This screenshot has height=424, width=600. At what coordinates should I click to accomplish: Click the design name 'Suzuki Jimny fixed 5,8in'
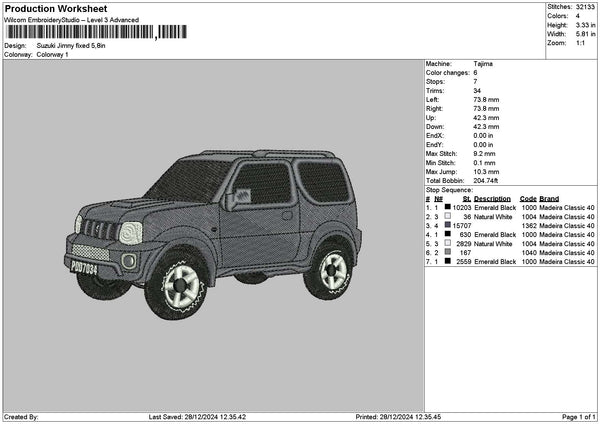[71, 46]
